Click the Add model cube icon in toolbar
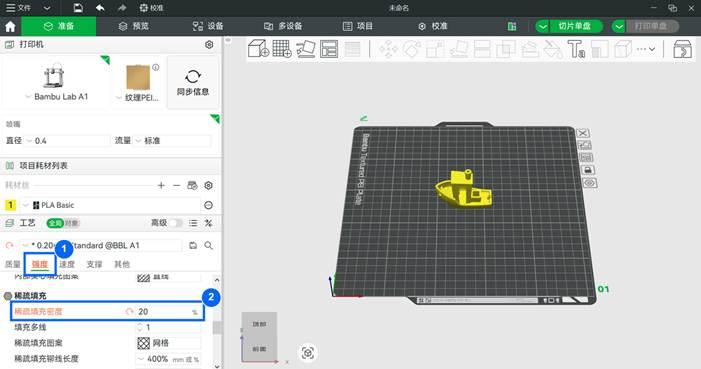Image resolution: width=701 pixels, height=369 pixels. 258,49
